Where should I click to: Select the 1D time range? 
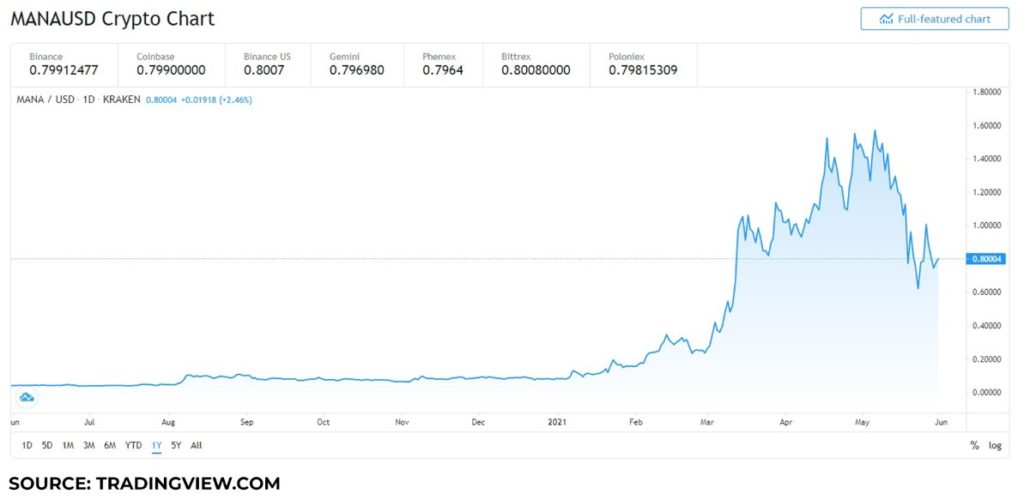click(27, 445)
